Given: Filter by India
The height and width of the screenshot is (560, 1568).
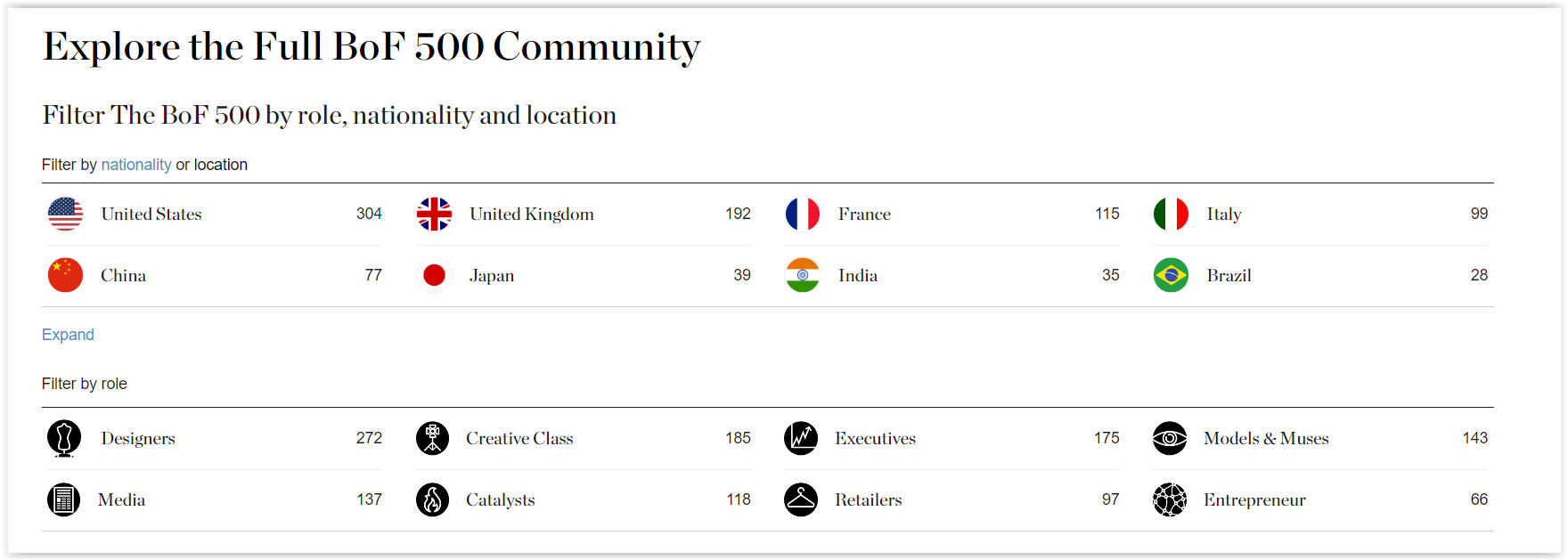Looking at the screenshot, I should (x=951, y=275).
